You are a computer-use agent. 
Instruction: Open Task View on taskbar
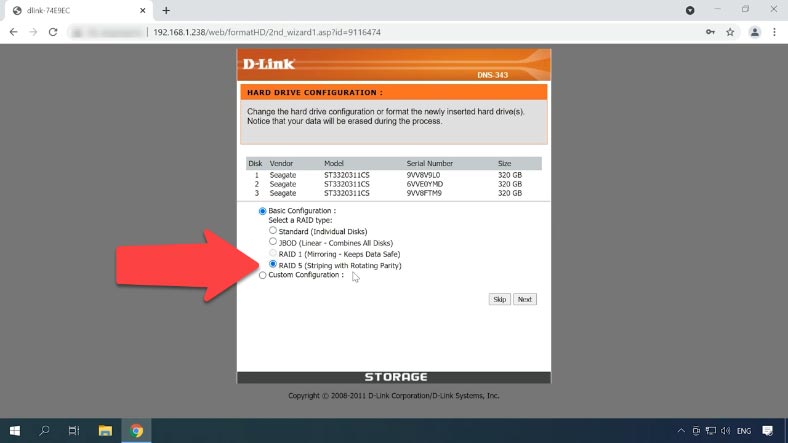tap(74, 431)
